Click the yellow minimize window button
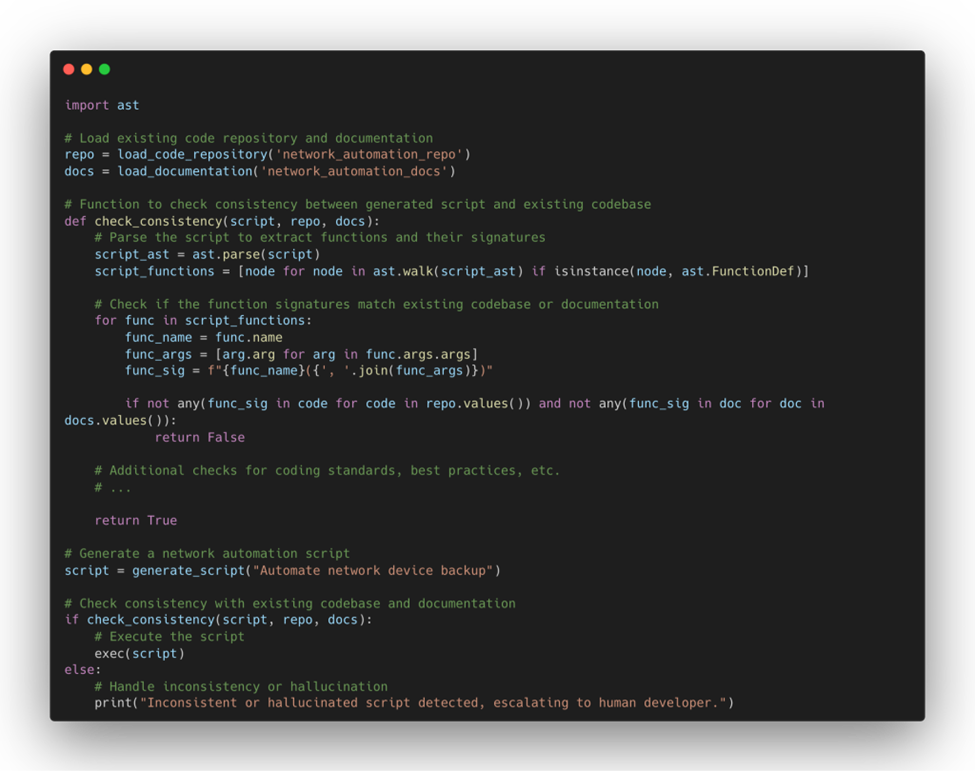 87,69
